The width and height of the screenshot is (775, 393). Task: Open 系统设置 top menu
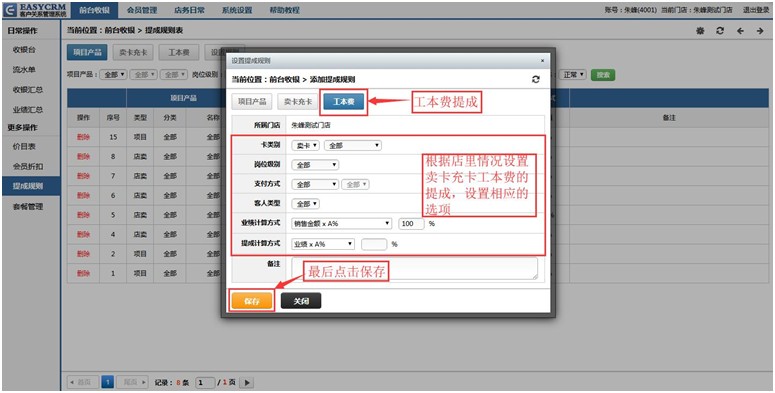(237, 10)
